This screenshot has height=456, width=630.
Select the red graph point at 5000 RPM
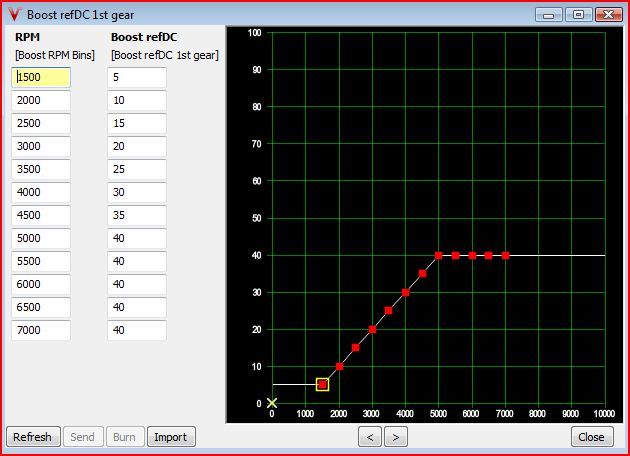pos(439,256)
